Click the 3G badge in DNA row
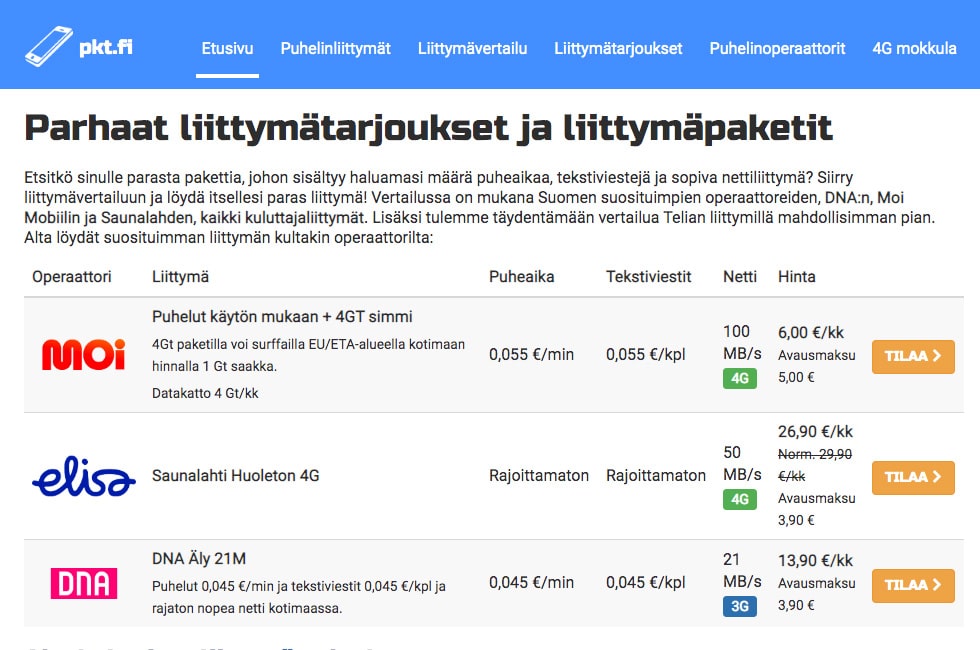Viewport: 980px width, 650px height. (x=740, y=606)
